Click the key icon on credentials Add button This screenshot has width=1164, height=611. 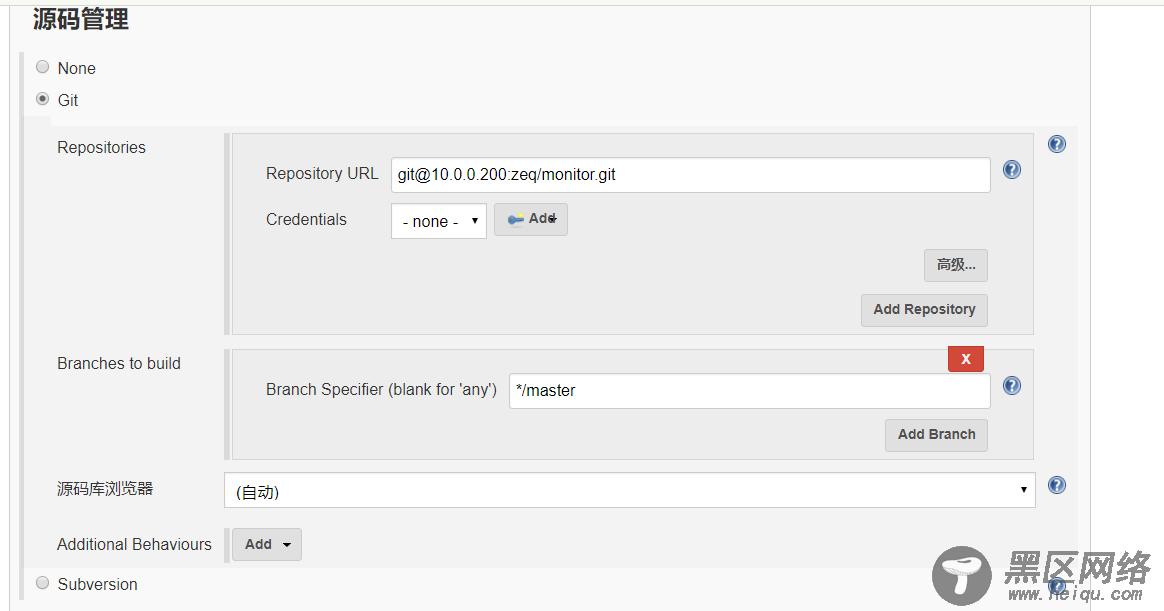(x=515, y=219)
